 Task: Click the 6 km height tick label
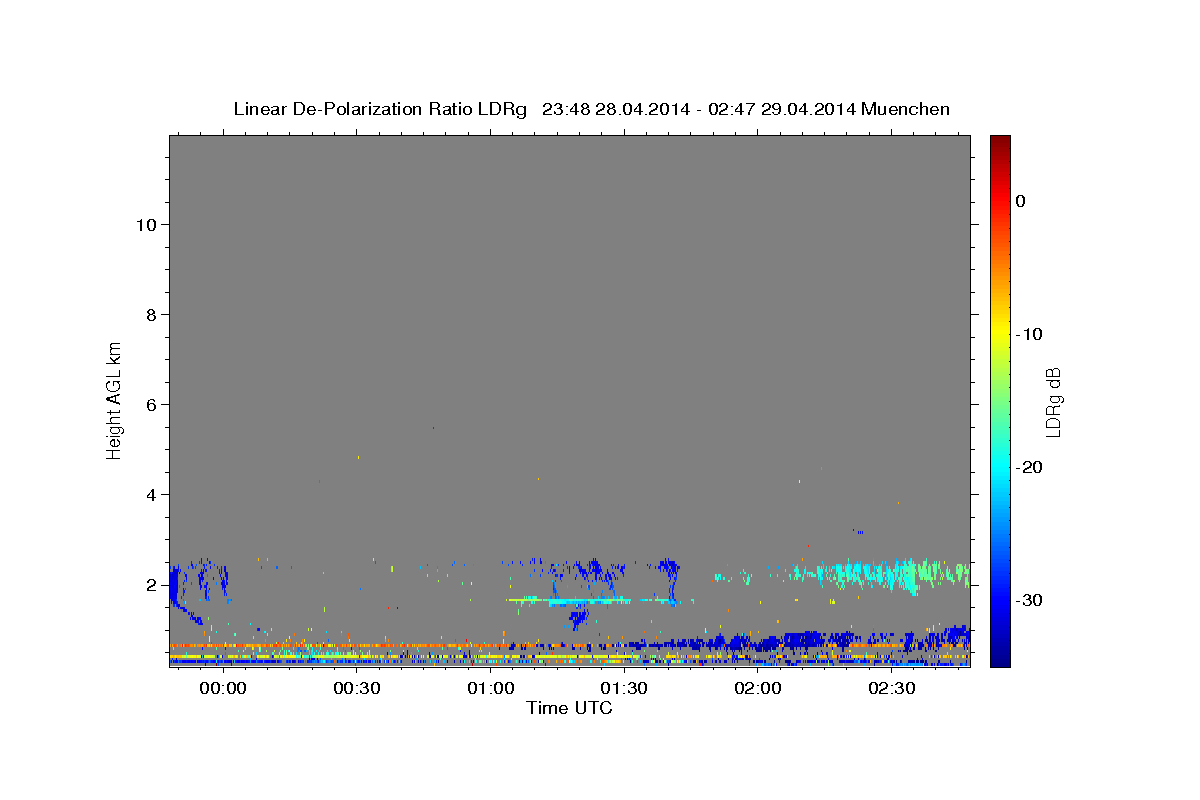coord(150,404)
